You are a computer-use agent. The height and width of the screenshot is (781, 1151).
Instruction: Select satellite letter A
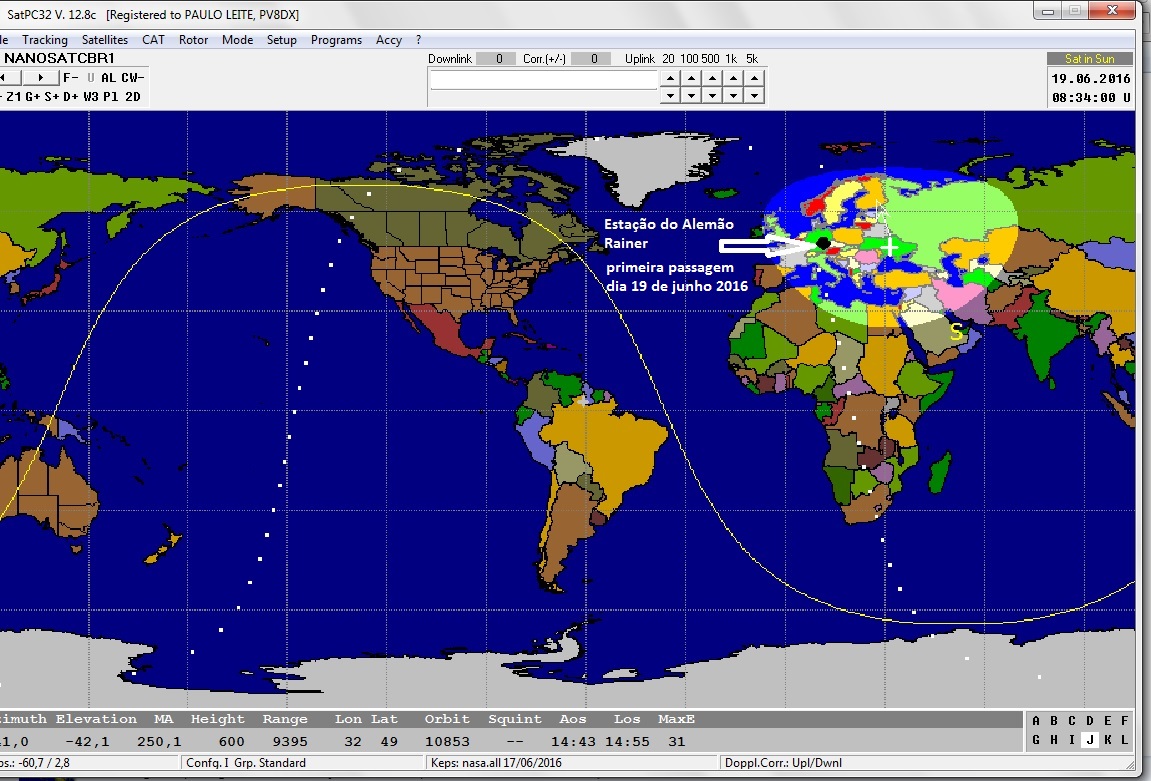[1036, 721]
